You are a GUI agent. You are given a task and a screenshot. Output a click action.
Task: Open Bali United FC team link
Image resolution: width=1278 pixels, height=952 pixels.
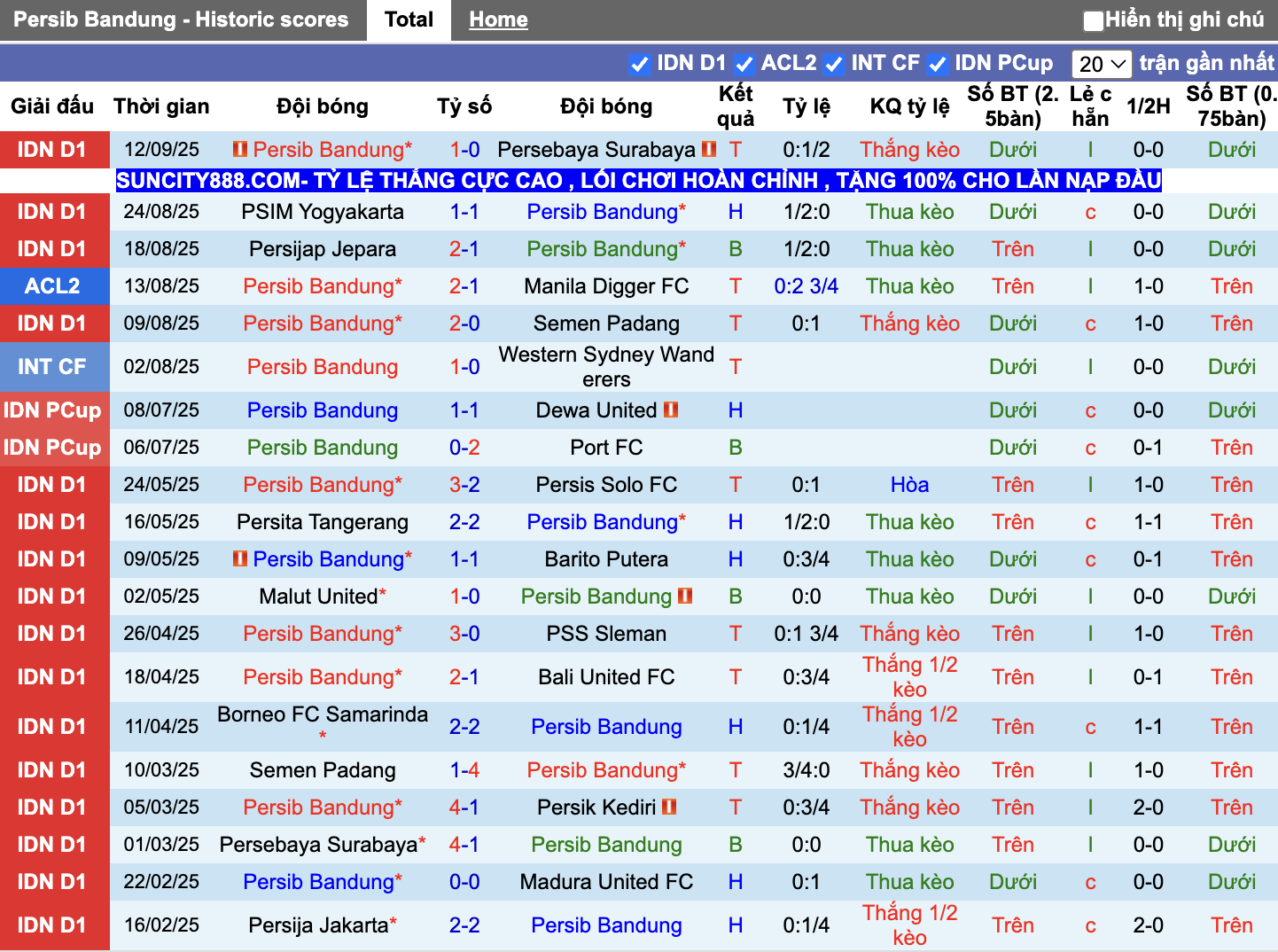[x=606, y=677]
